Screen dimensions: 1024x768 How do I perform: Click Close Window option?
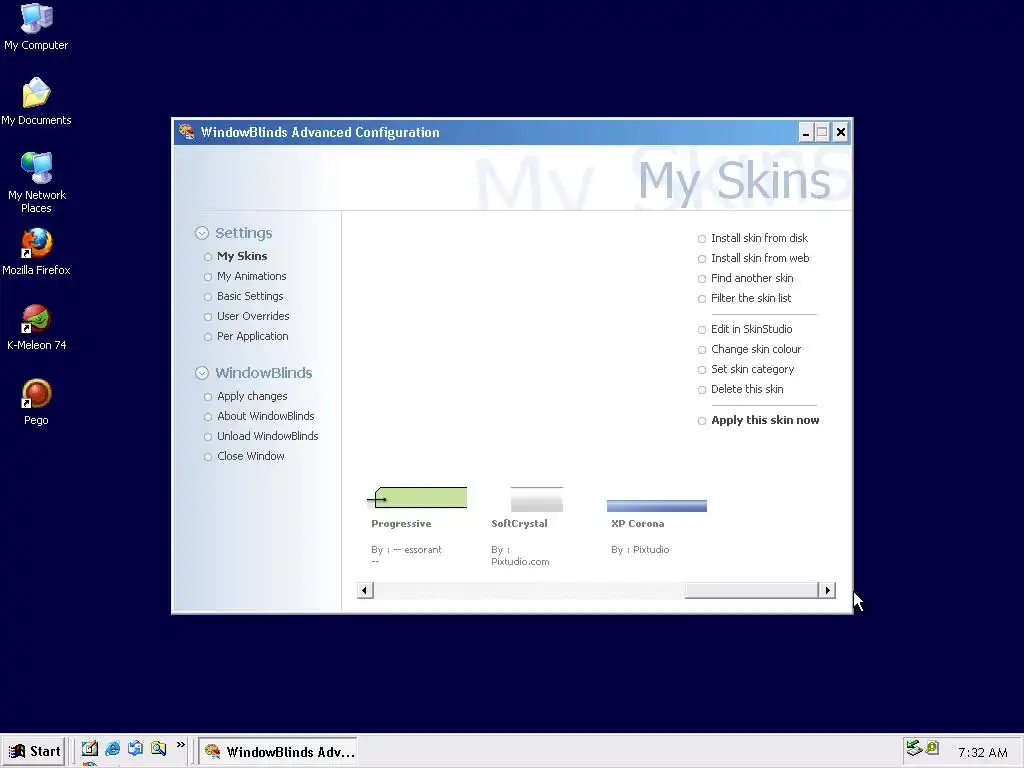[x=251, y=456]
